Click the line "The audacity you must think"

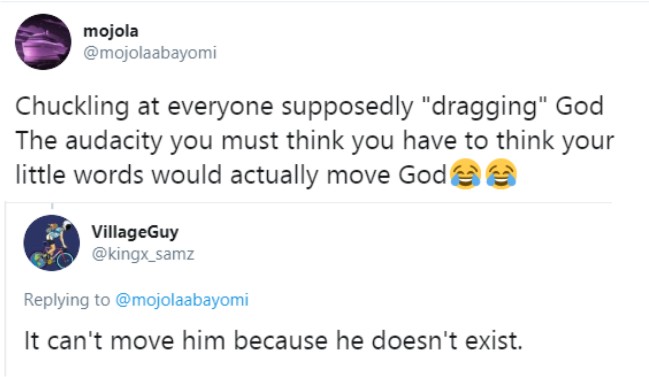(315, 141)
